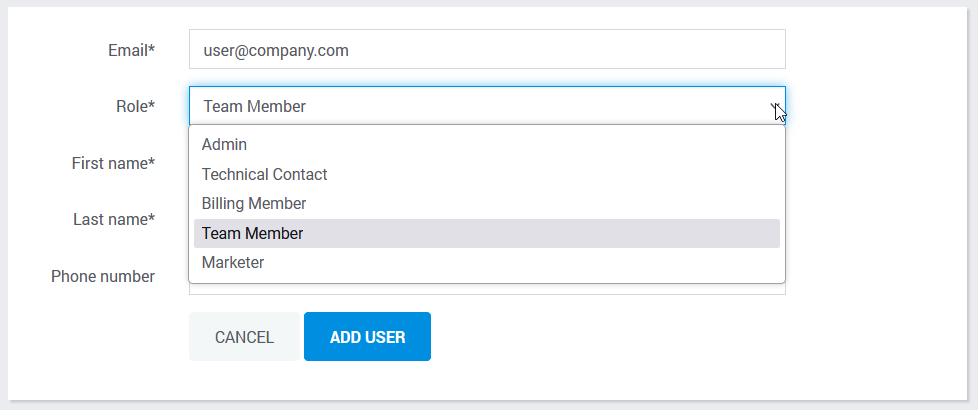Select the highlighted Team Member option
The height and width of the screenshot is (410, 978).
487,233
